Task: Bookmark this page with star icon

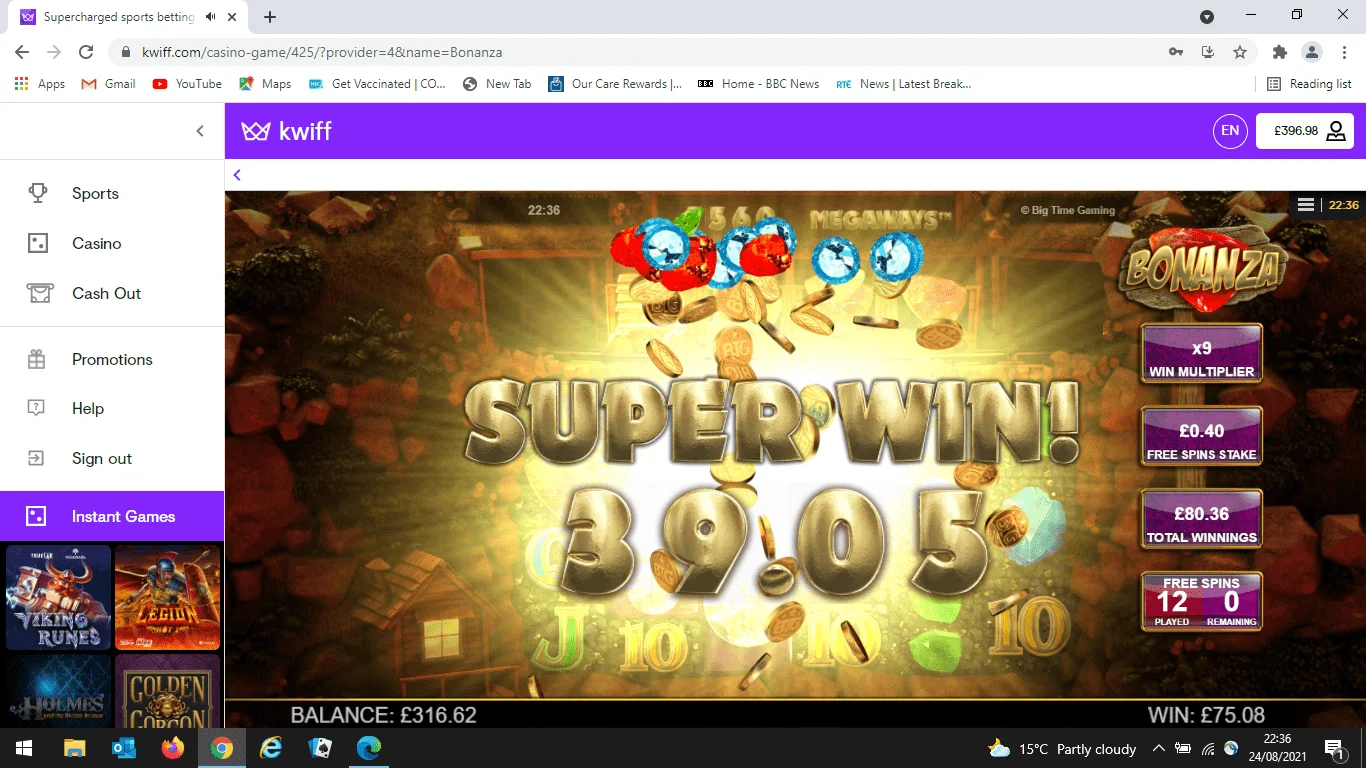Action: [1240, 52]
